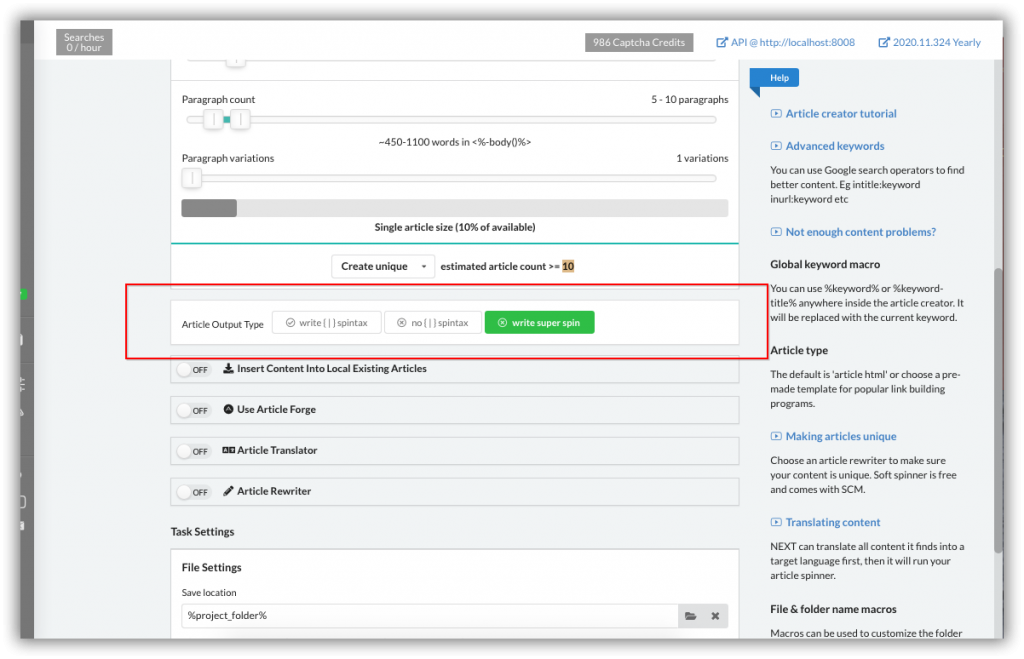Click the Save location input field
The width and height of the screenshot is (1024, 659).
pos(429,615)
